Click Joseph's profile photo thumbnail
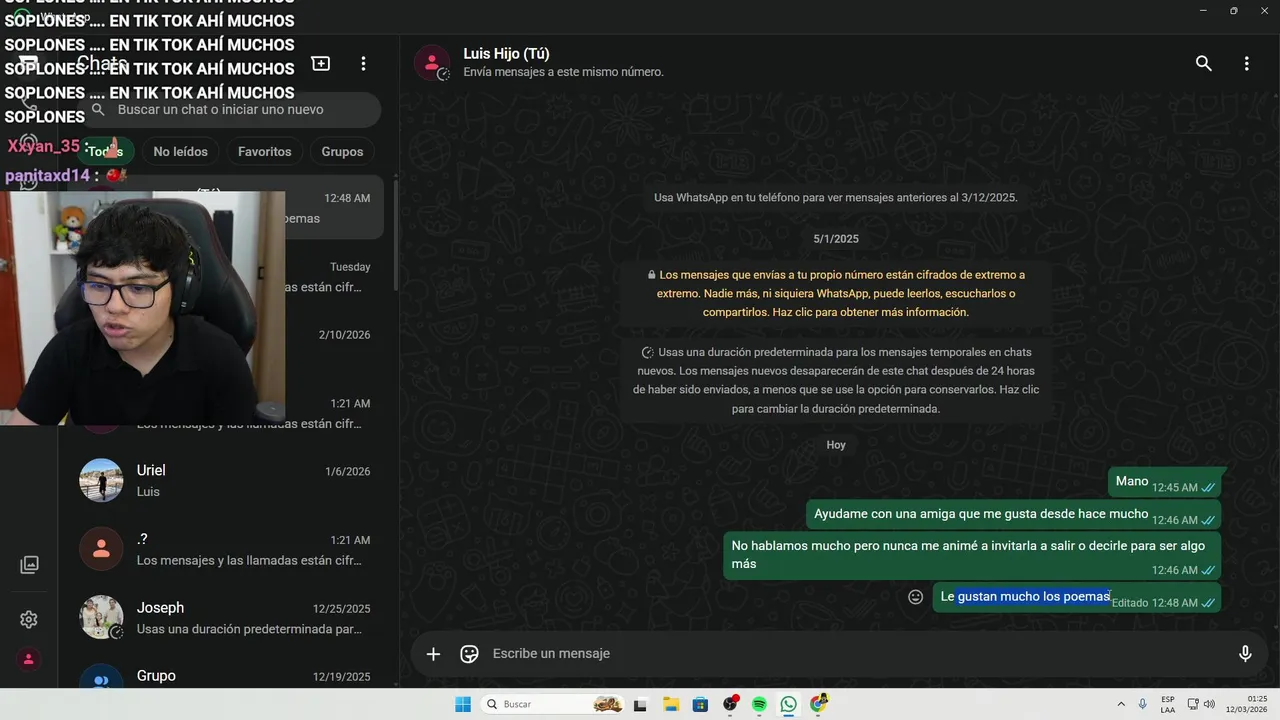The image size is (1280, 720). pos(101,617)
